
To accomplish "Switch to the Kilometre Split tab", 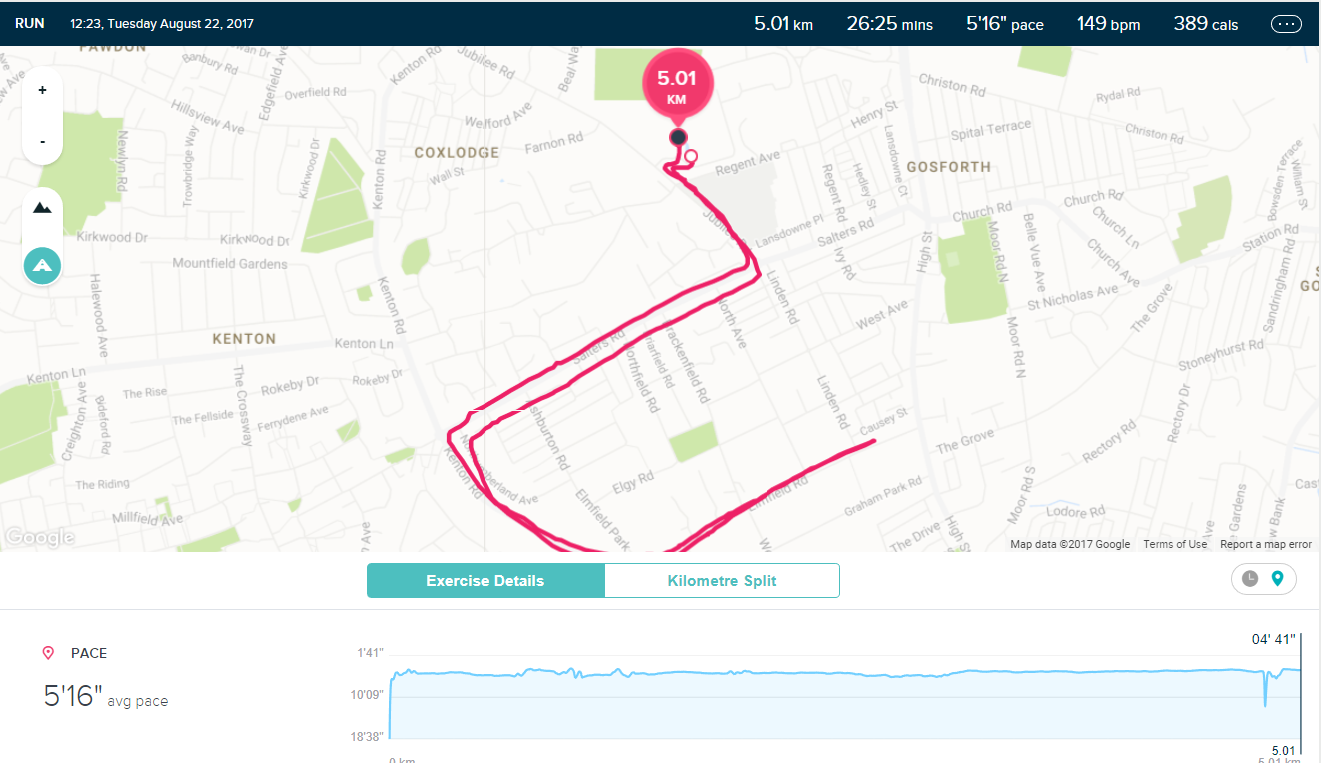I will (722, 580).
